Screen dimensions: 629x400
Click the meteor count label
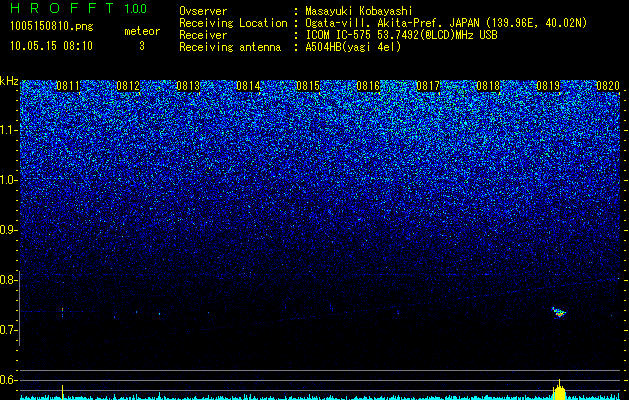pos(142,31)
